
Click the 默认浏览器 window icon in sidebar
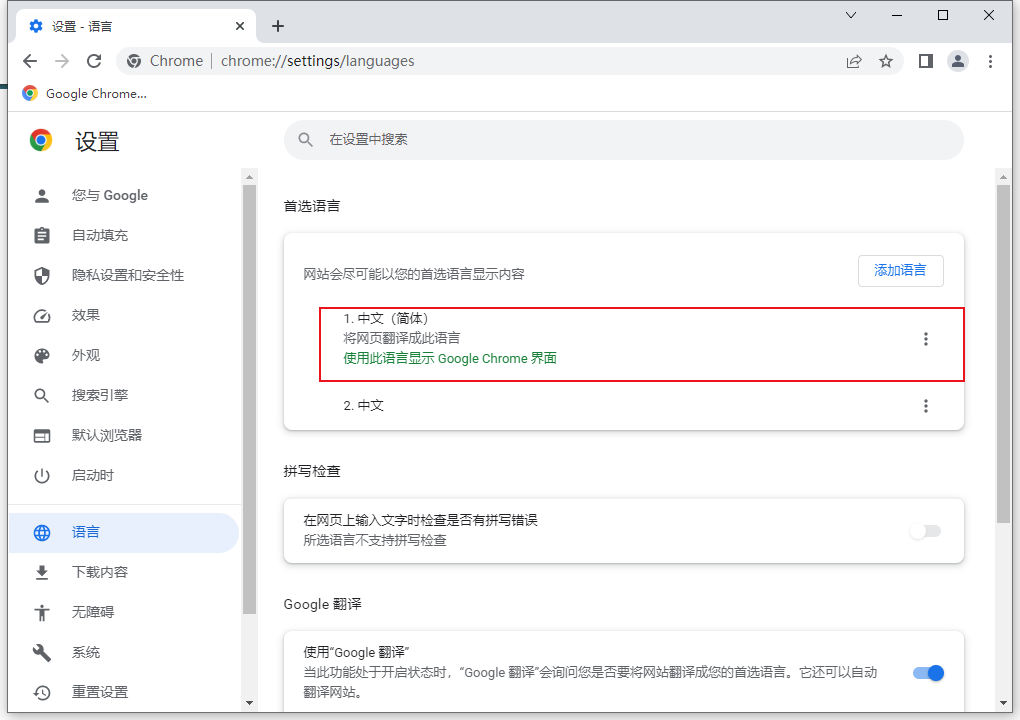point(42,436)
